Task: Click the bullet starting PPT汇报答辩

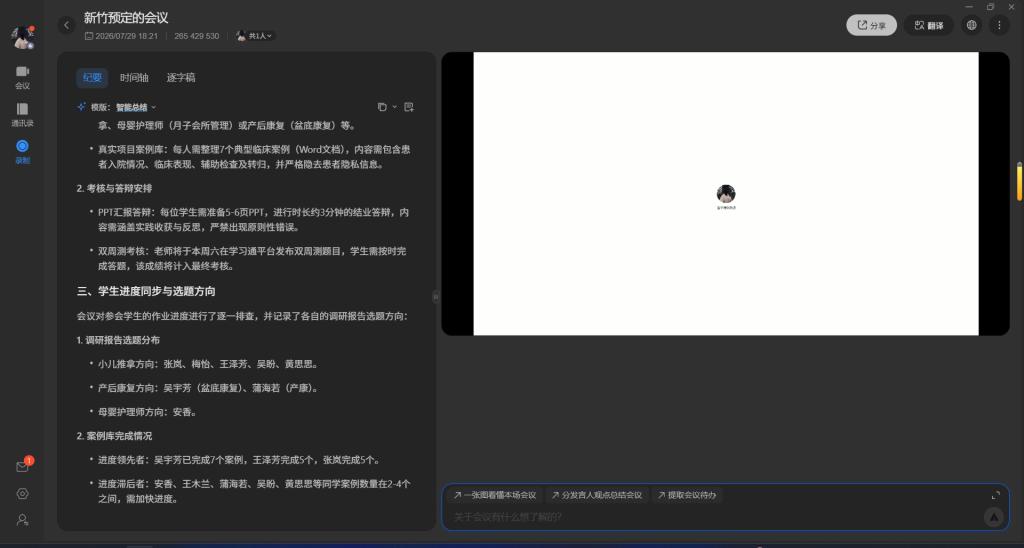Action: click(x=254, y=219)
